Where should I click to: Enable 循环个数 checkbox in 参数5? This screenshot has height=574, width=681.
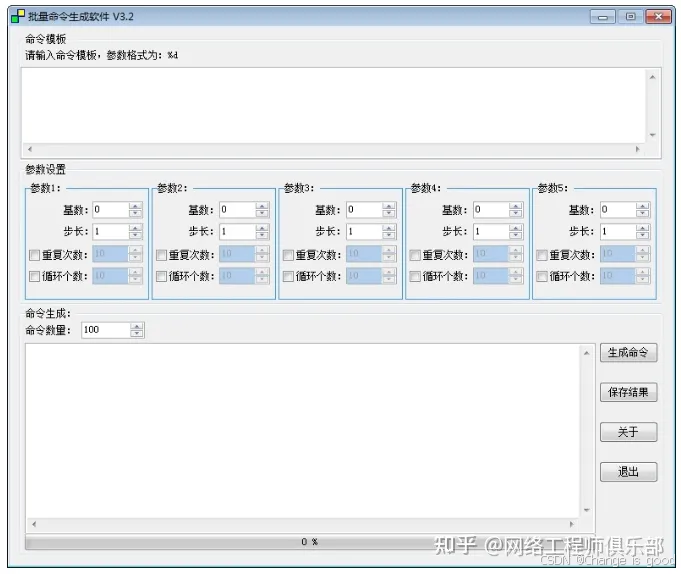[x=542, y=276]
